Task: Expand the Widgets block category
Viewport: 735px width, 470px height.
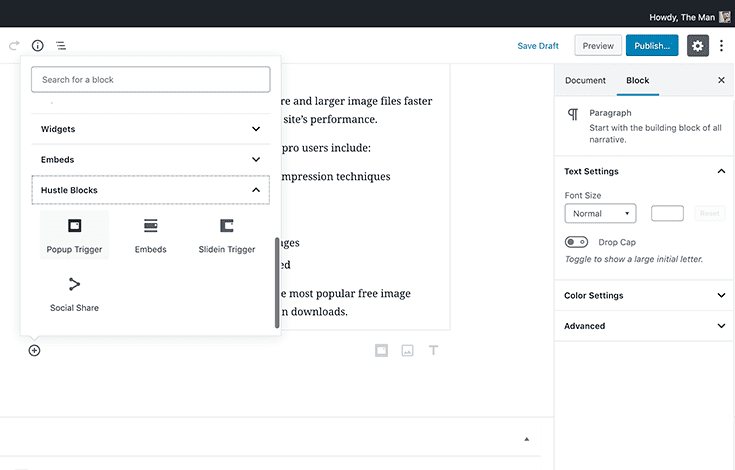Action: (150, 129)
